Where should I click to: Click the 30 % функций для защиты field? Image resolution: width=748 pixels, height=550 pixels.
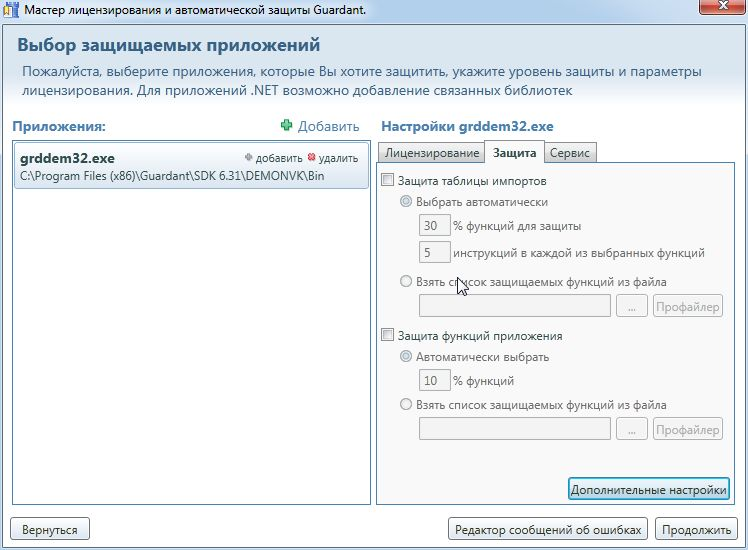(x=434, y=226)
